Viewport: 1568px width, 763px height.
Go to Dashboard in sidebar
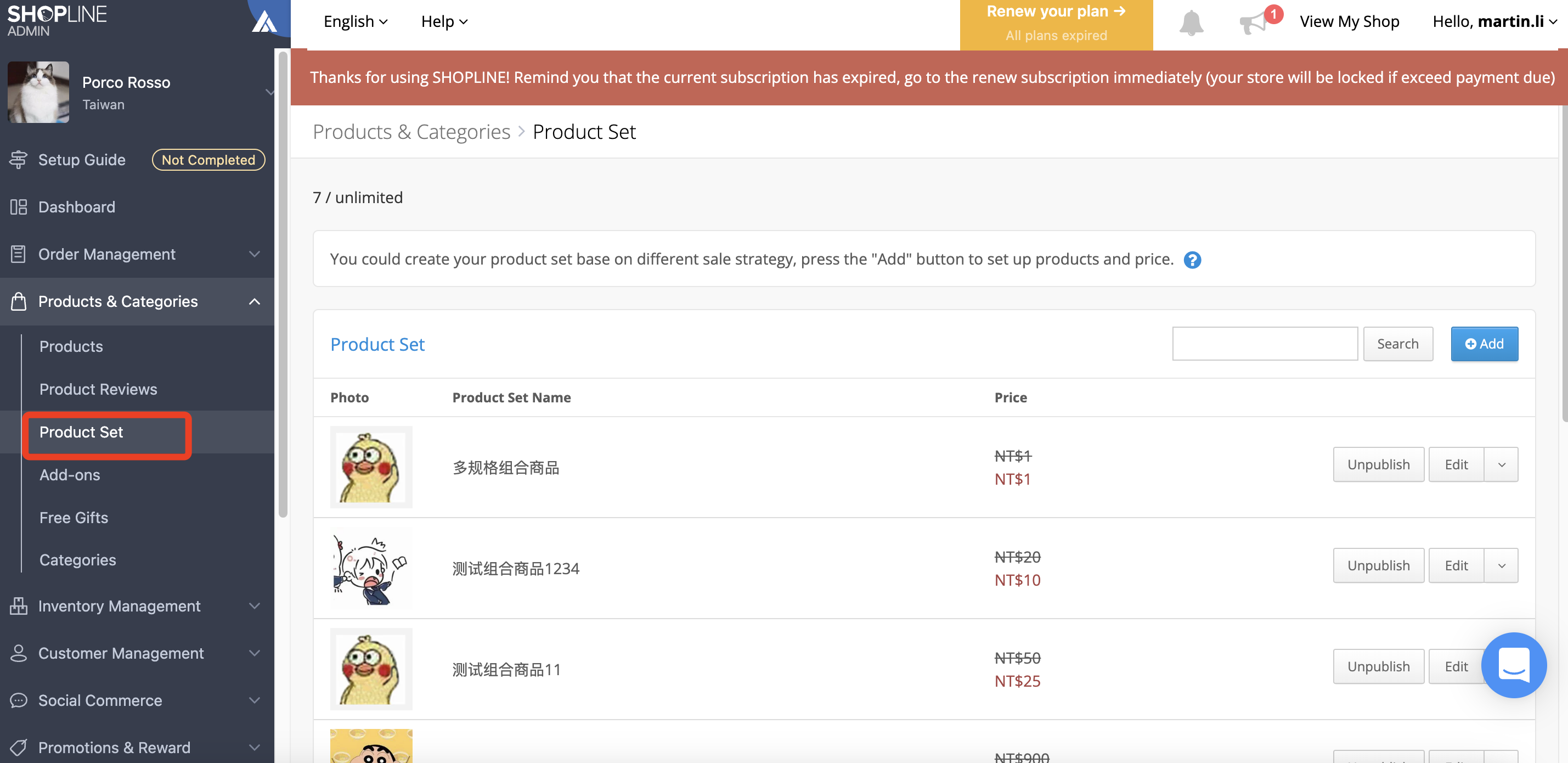click(77, 207)
